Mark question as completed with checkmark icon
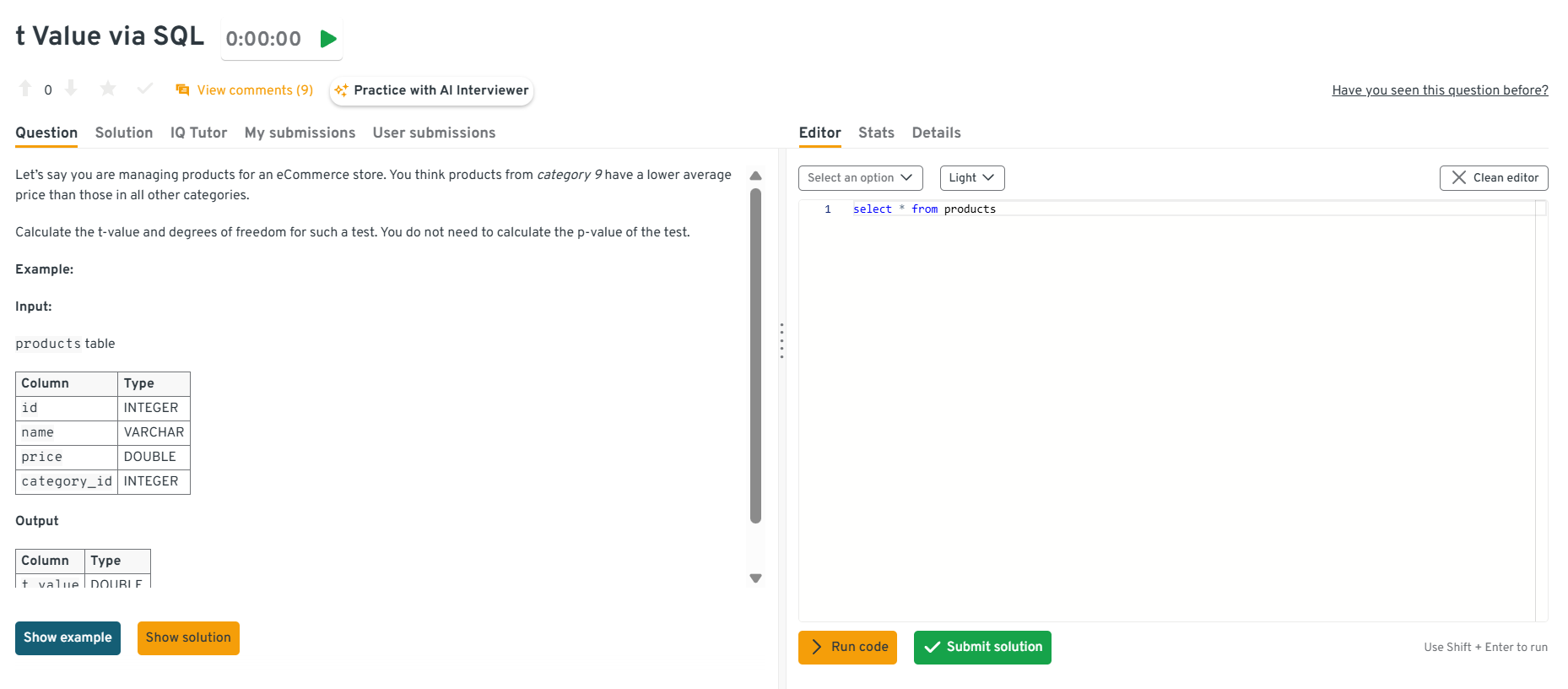1568x689 pixels. click(x=145, y=89)
